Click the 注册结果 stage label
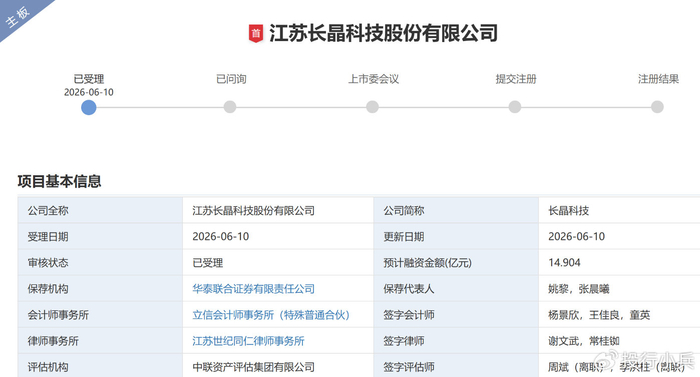The width and height of the screenshot is (700, 377). 658,79
